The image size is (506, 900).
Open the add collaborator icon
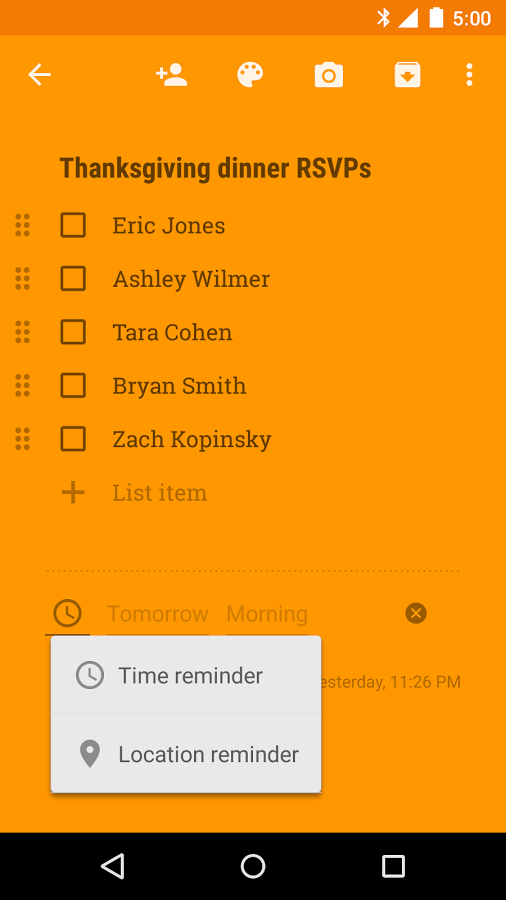172,75
